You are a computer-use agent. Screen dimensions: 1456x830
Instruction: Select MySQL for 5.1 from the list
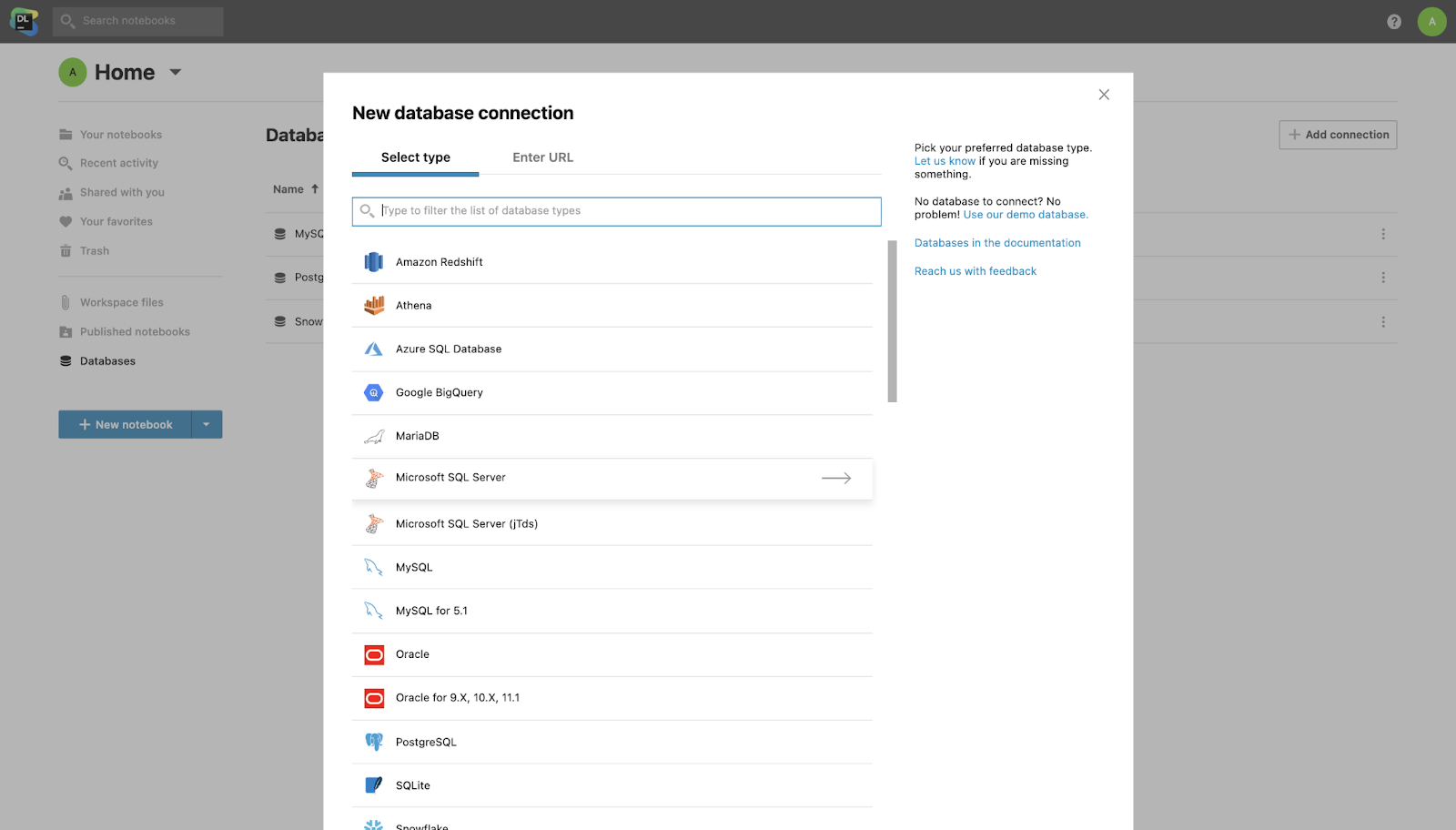612,611
